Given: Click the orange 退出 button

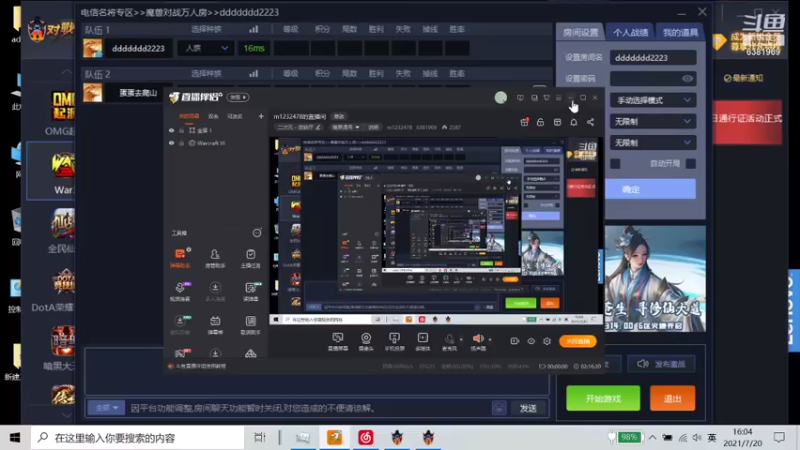Looking at the screenshot, I should pos(672,398).
